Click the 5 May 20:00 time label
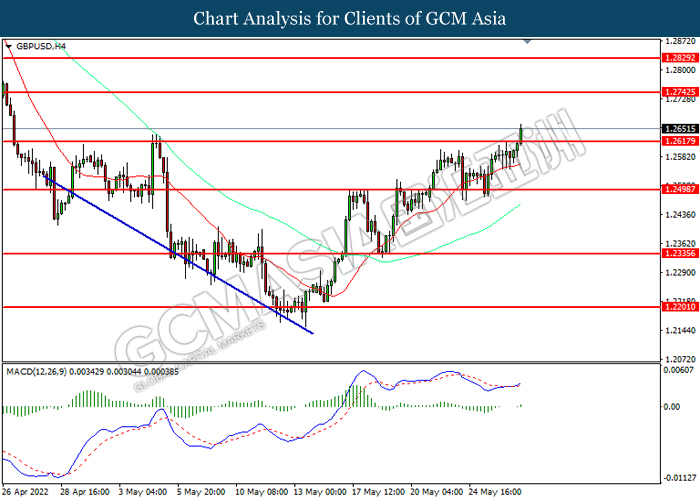Viewport: 700px width, 500px height. pyautogui.click(x=201, y=492)
